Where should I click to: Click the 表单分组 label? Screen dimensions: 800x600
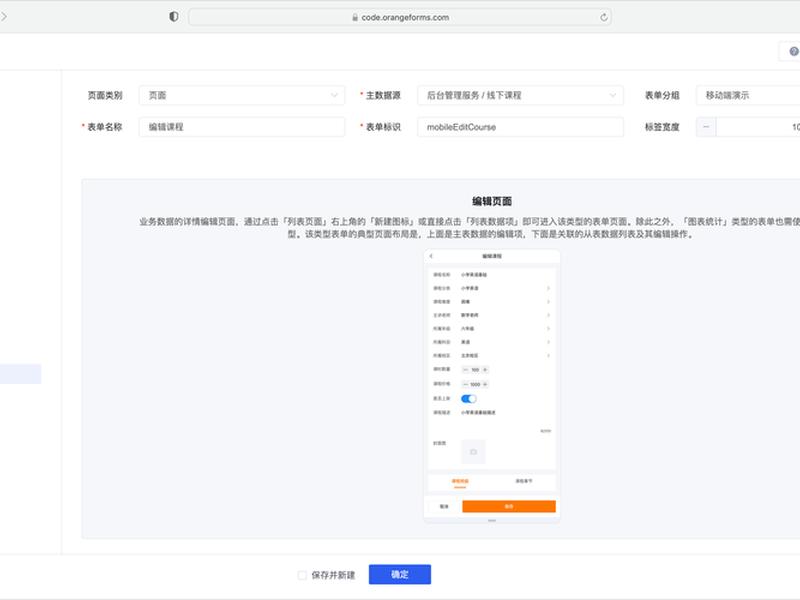point(662,95)
